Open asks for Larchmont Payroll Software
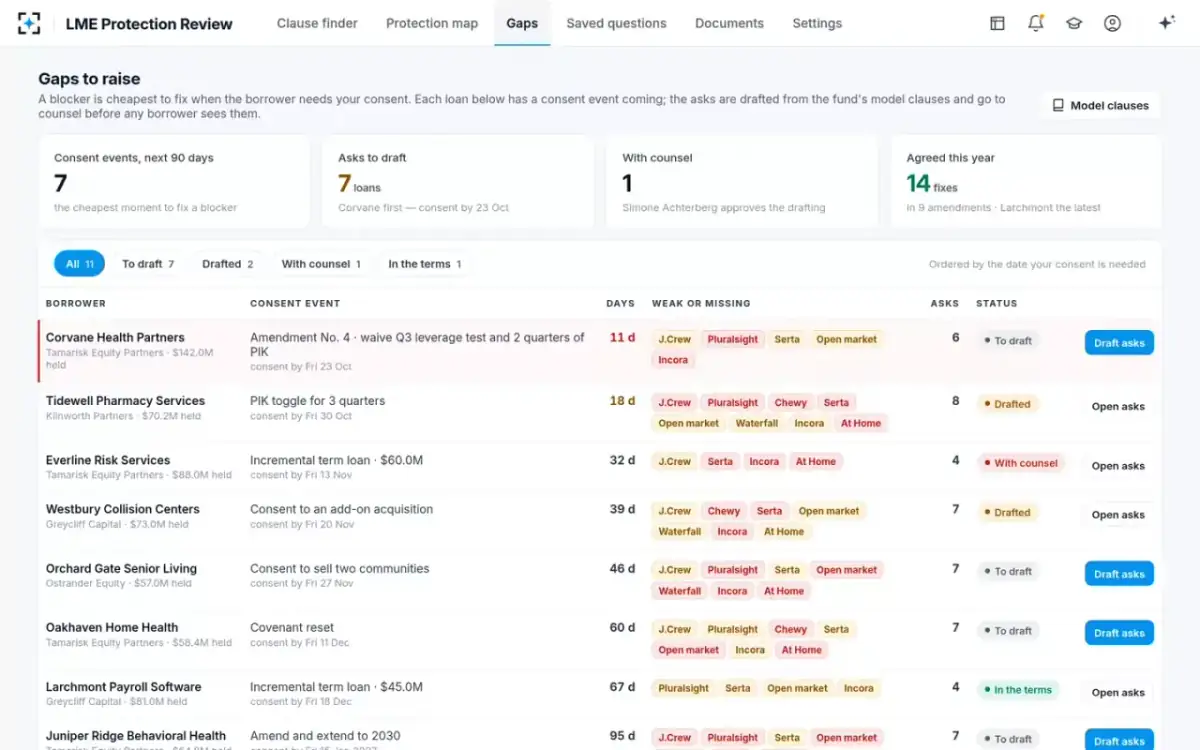 (1118, 692)
